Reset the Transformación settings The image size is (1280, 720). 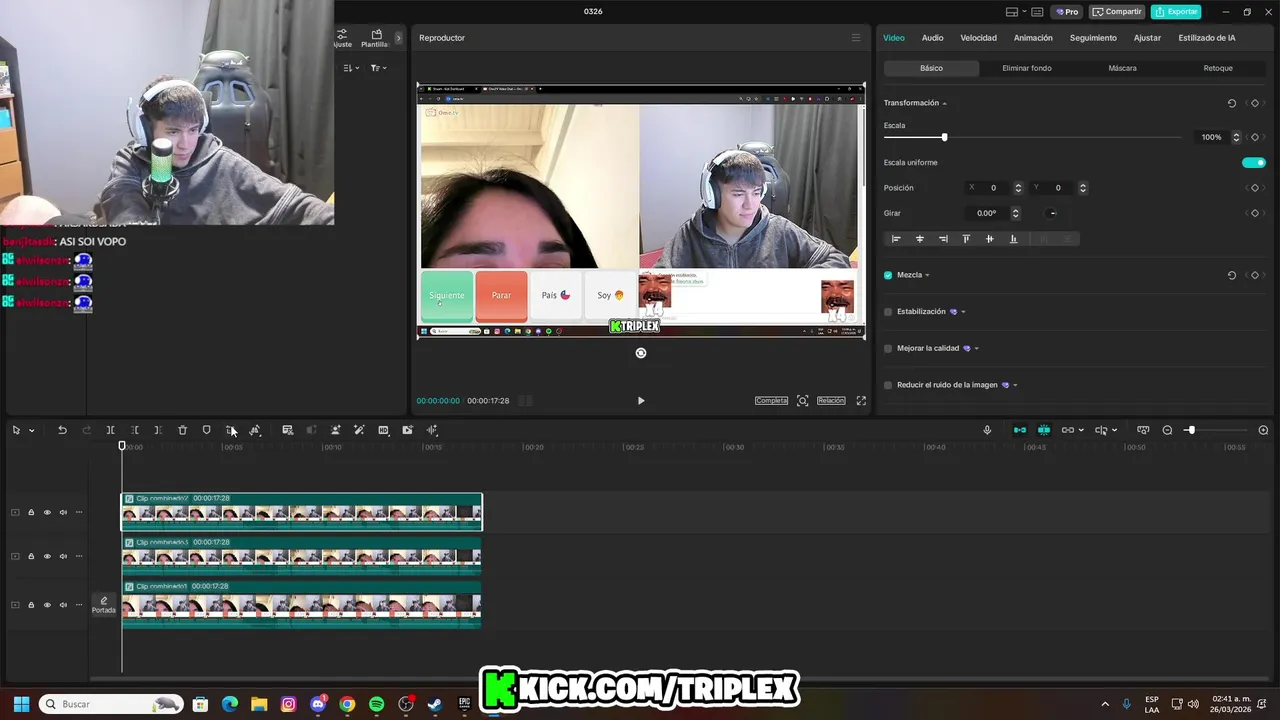click(1231, 103)
